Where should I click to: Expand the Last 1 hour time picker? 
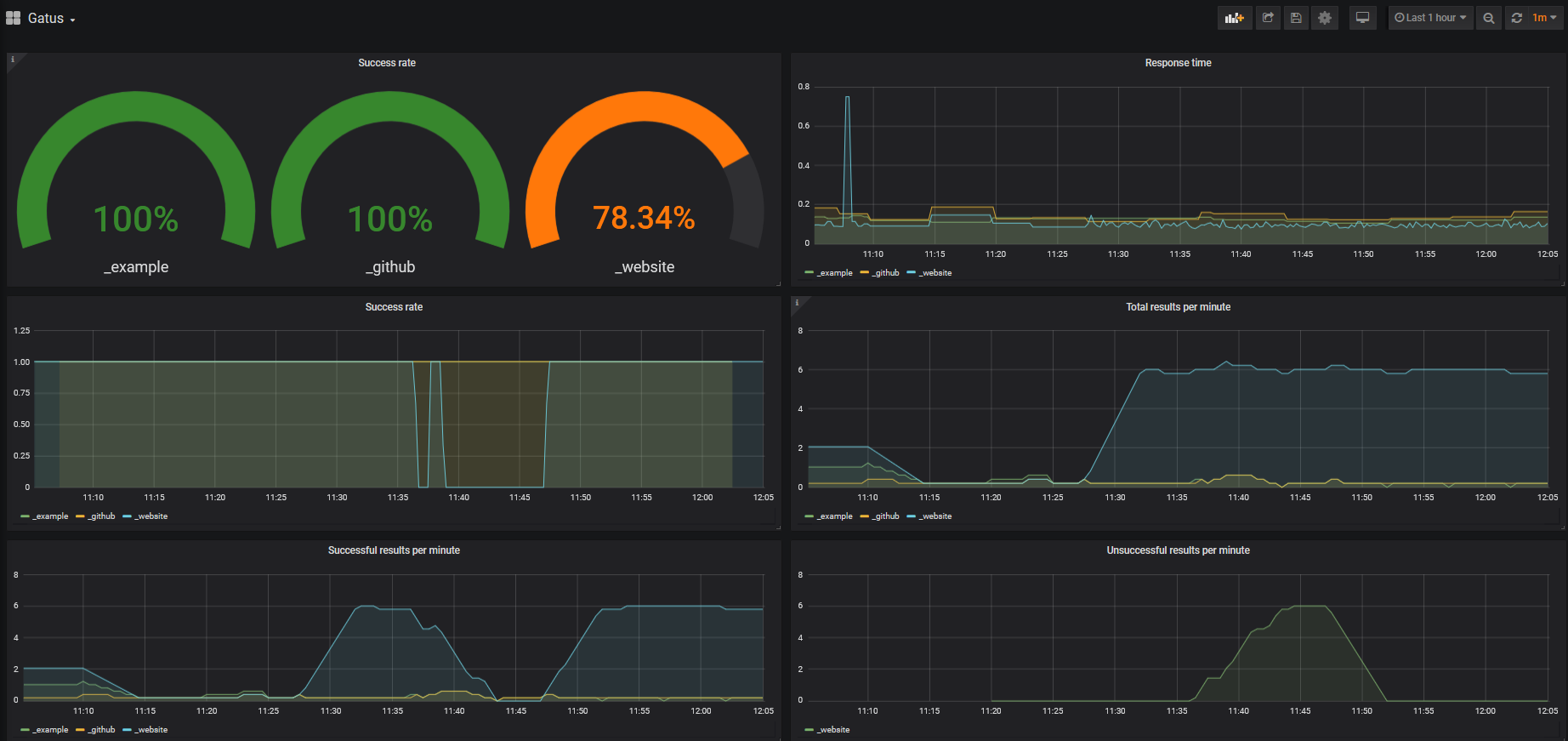(x=1430, y=18)
